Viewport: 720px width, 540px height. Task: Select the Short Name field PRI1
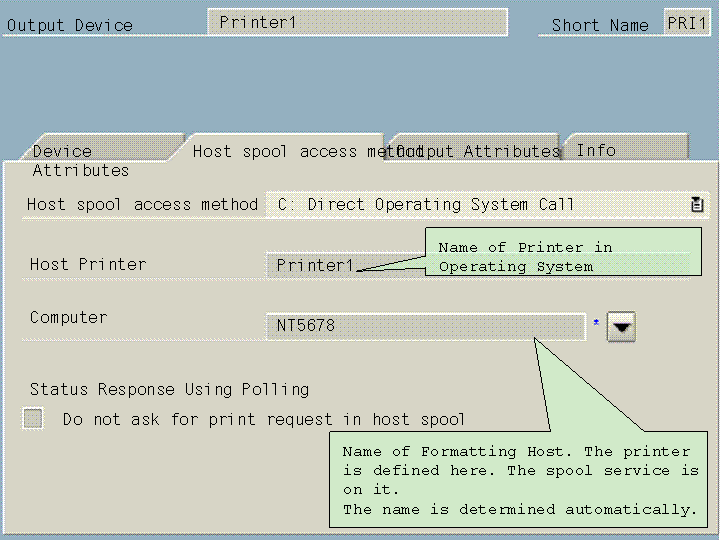(687, 23)
